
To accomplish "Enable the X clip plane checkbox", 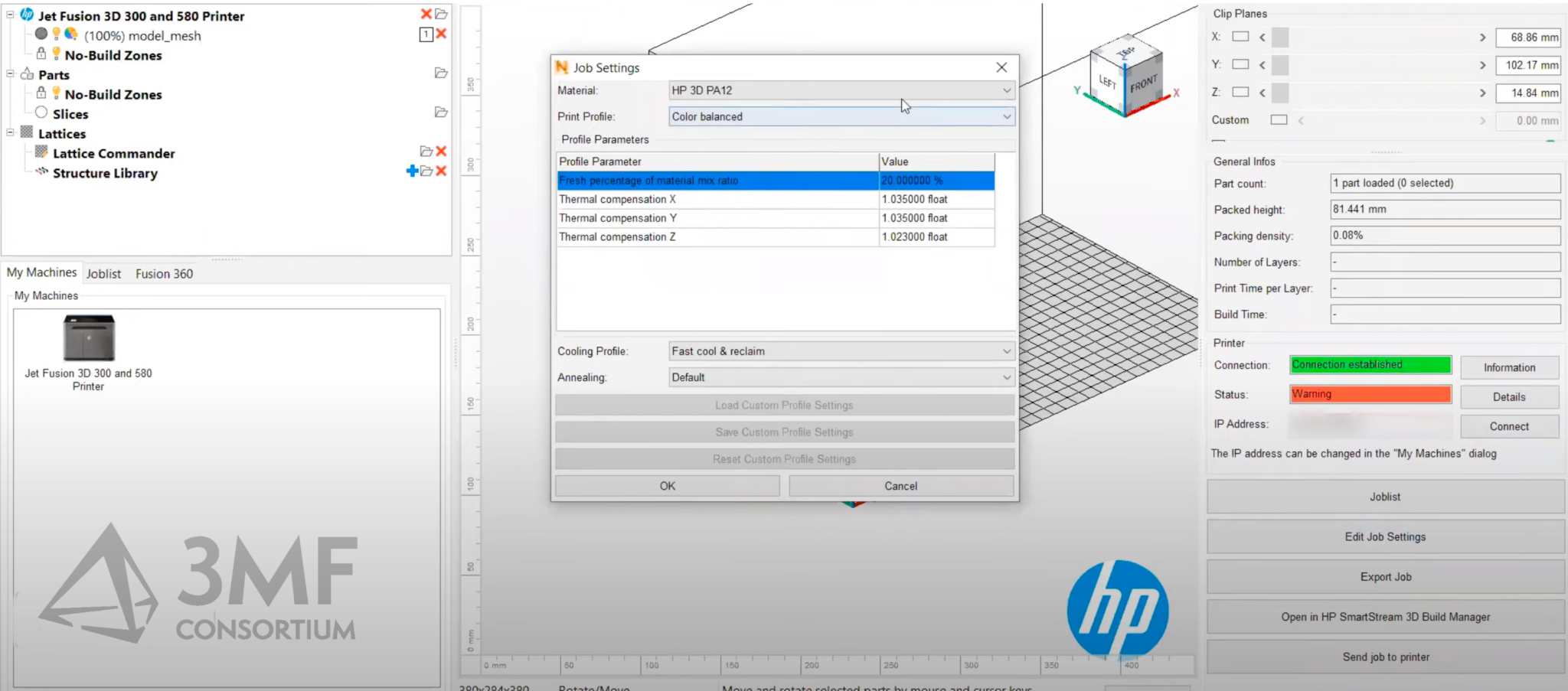I will point(1240,37).
